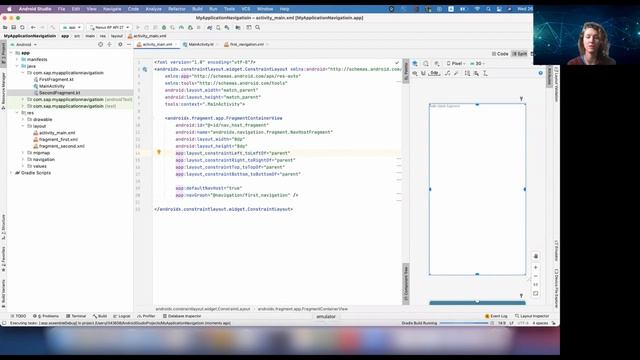Click the Zoom to Fit icon
640x360 pixels.
click(536, 293)
